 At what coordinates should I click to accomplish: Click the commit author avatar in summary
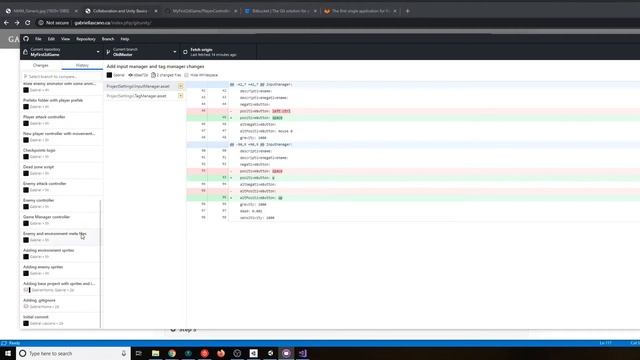109,75
